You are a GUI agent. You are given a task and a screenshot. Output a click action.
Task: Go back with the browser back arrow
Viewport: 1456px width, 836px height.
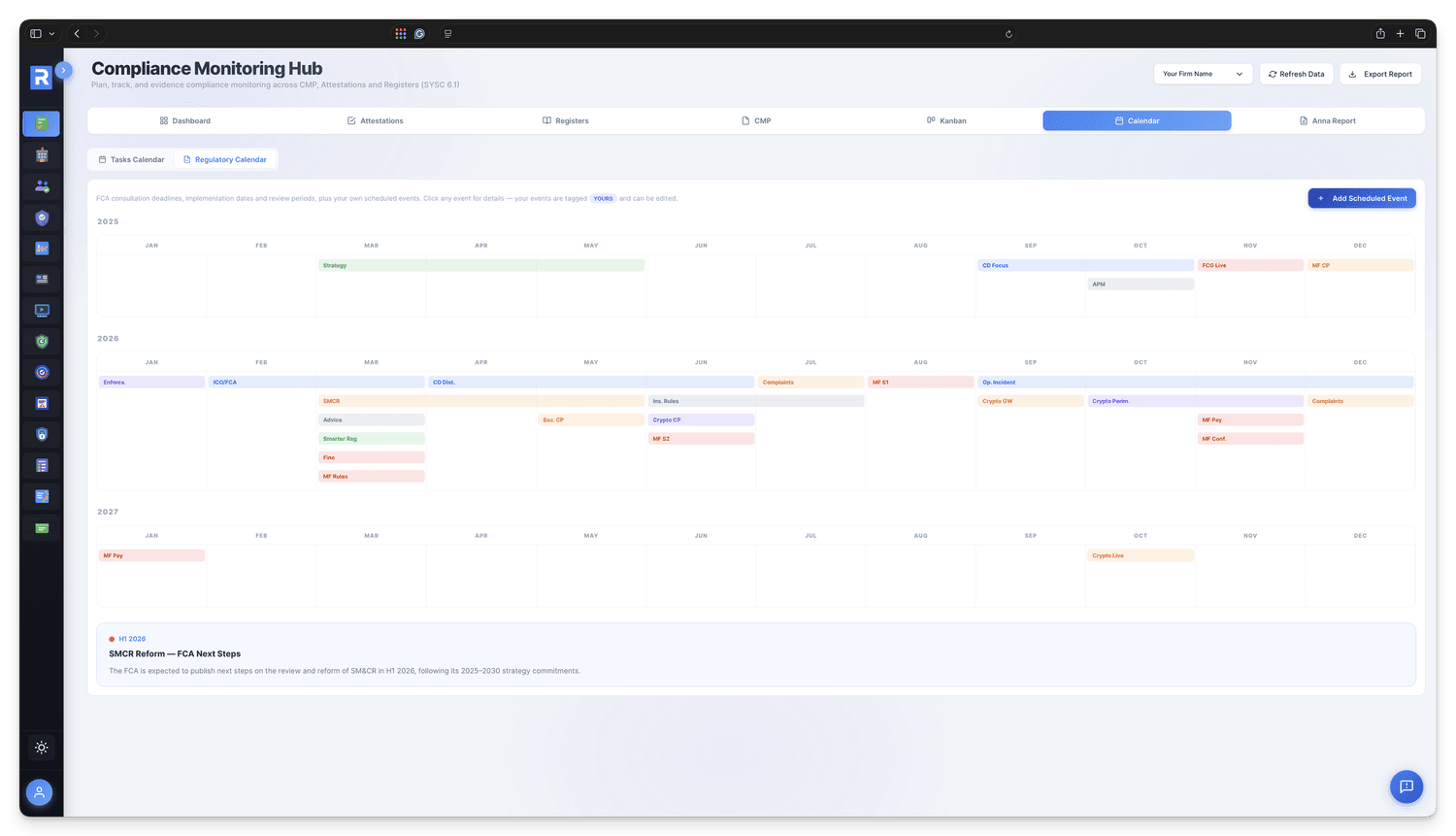coord(77,34)
